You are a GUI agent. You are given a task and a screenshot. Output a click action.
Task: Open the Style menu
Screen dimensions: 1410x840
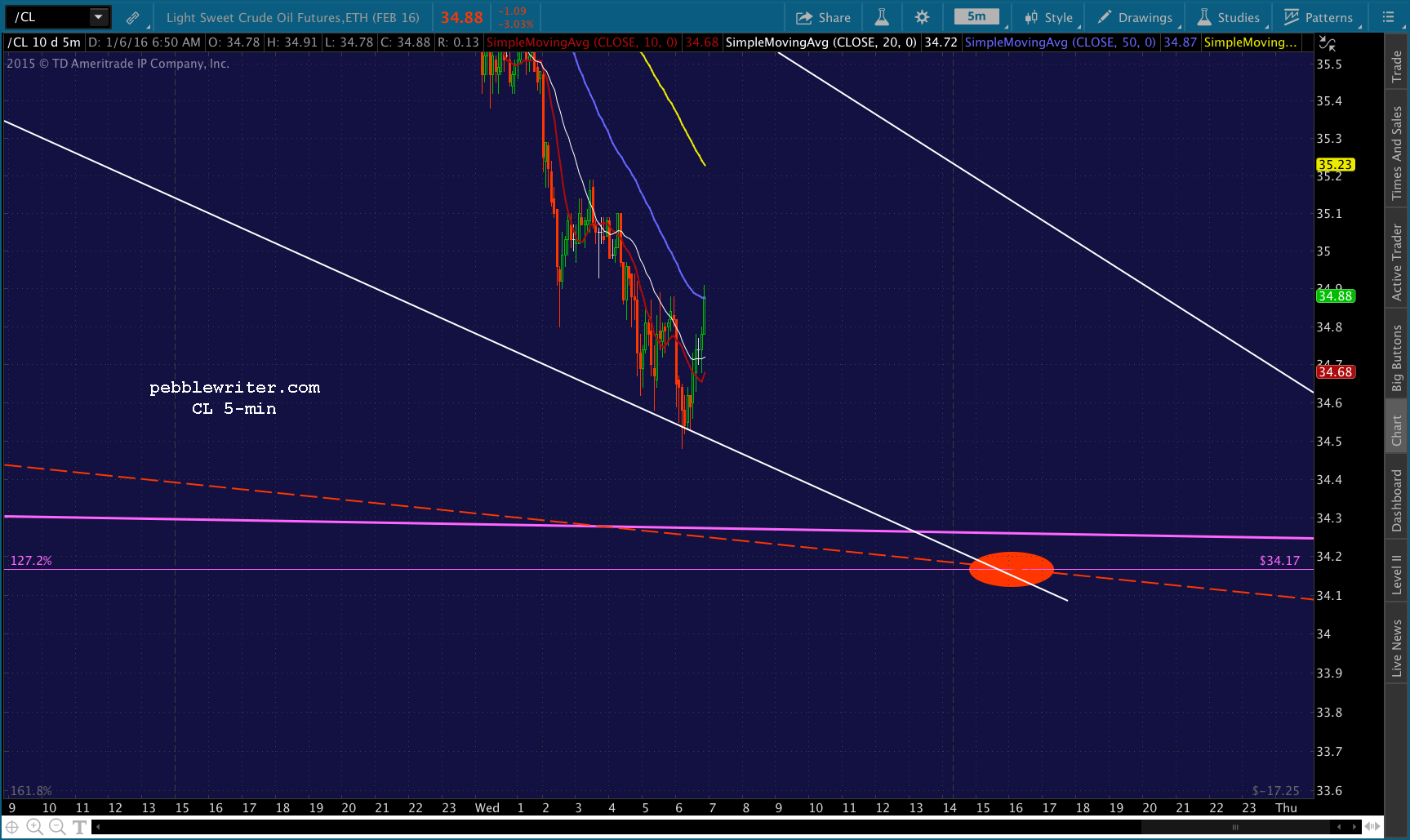(x=1049, y=17)
